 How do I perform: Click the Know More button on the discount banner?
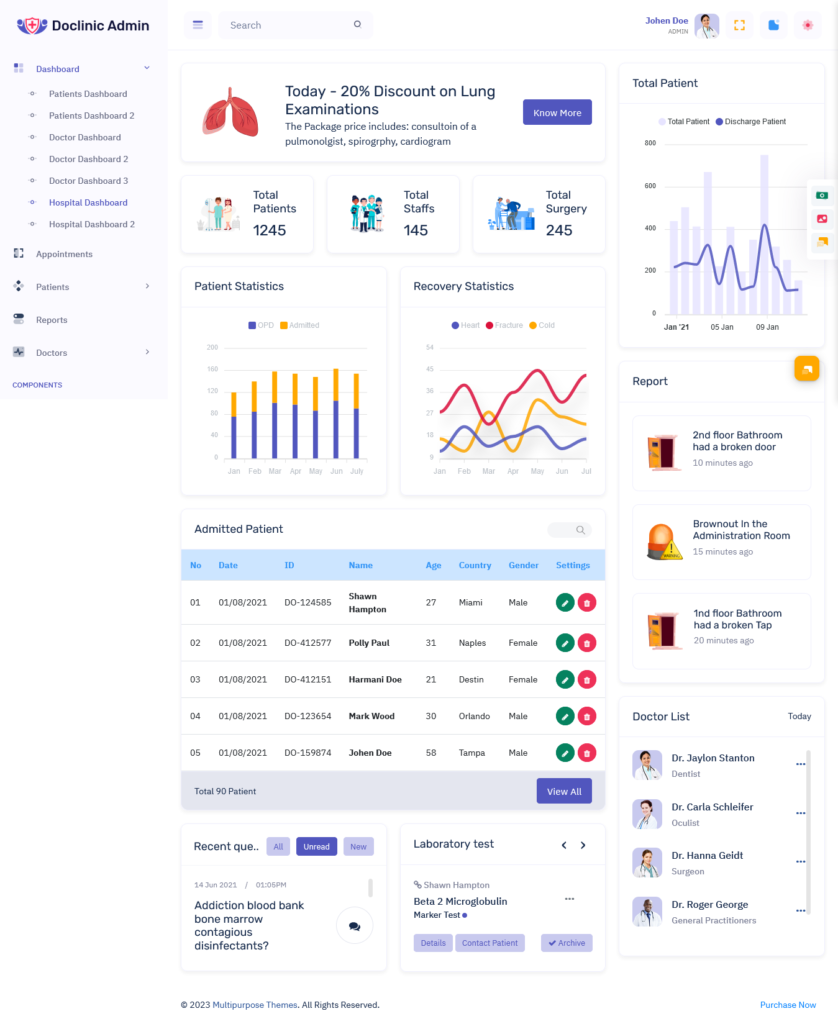coord(557,112)
